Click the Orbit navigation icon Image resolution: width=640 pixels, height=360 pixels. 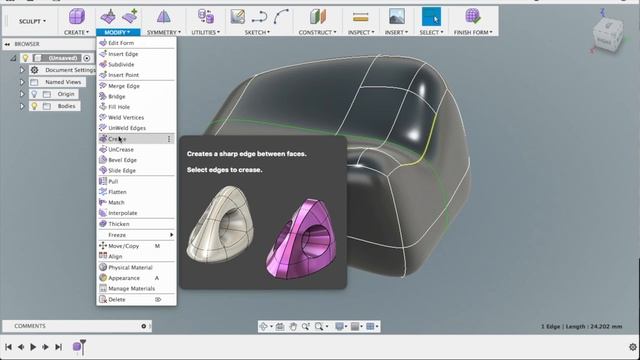pos(264,327)
